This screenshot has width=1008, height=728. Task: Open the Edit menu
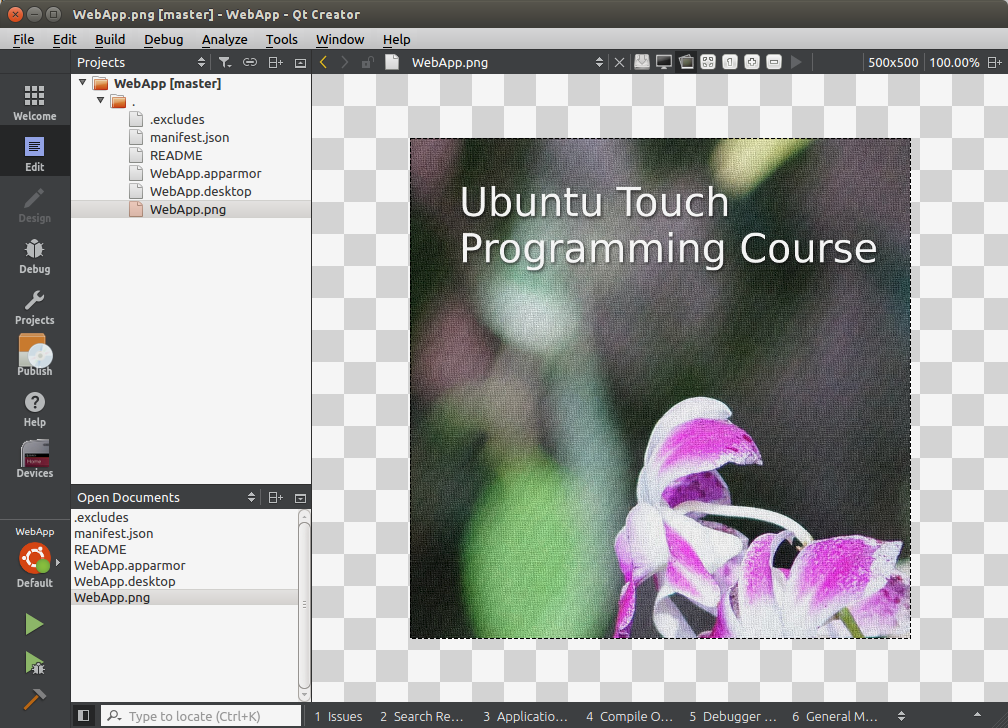coord(64,39)
